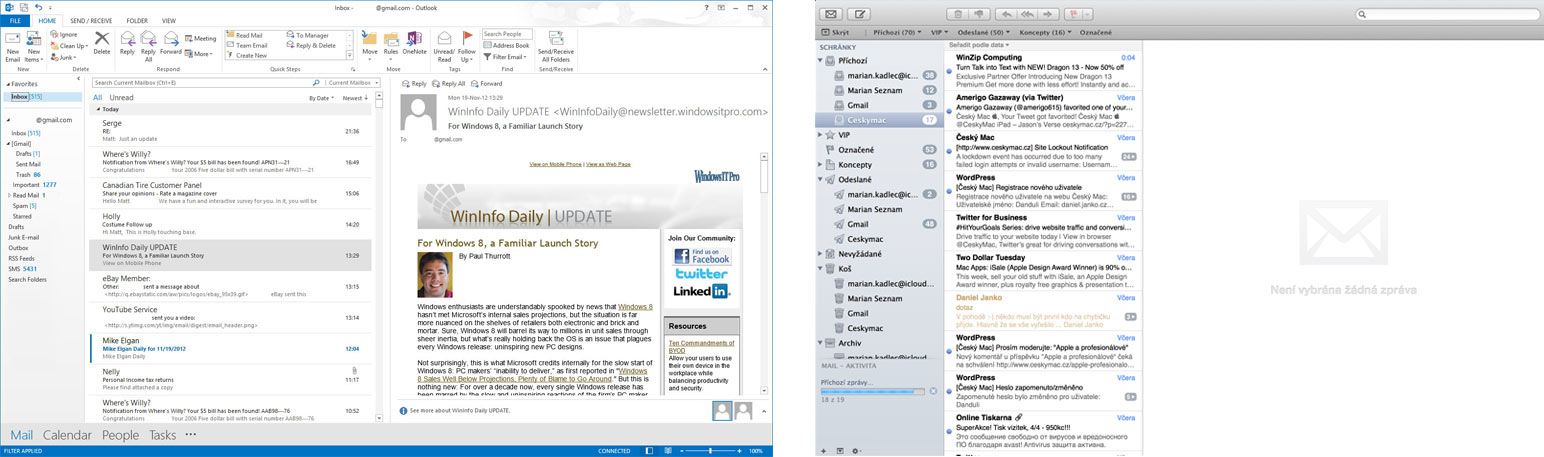This screenshot has height=457, width=1544.
Task: Click the compose new message icon in Mail
Action: 861,14
